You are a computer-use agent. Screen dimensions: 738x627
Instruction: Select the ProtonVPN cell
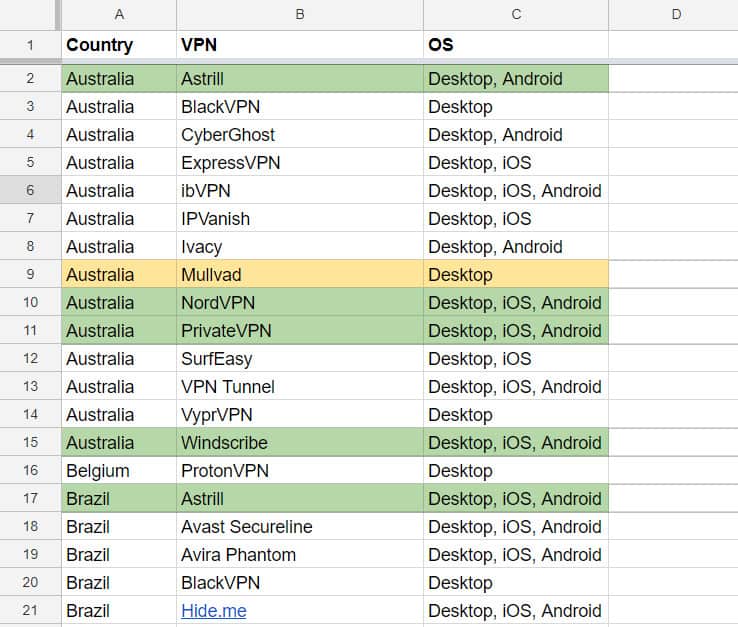click(300, 470)
